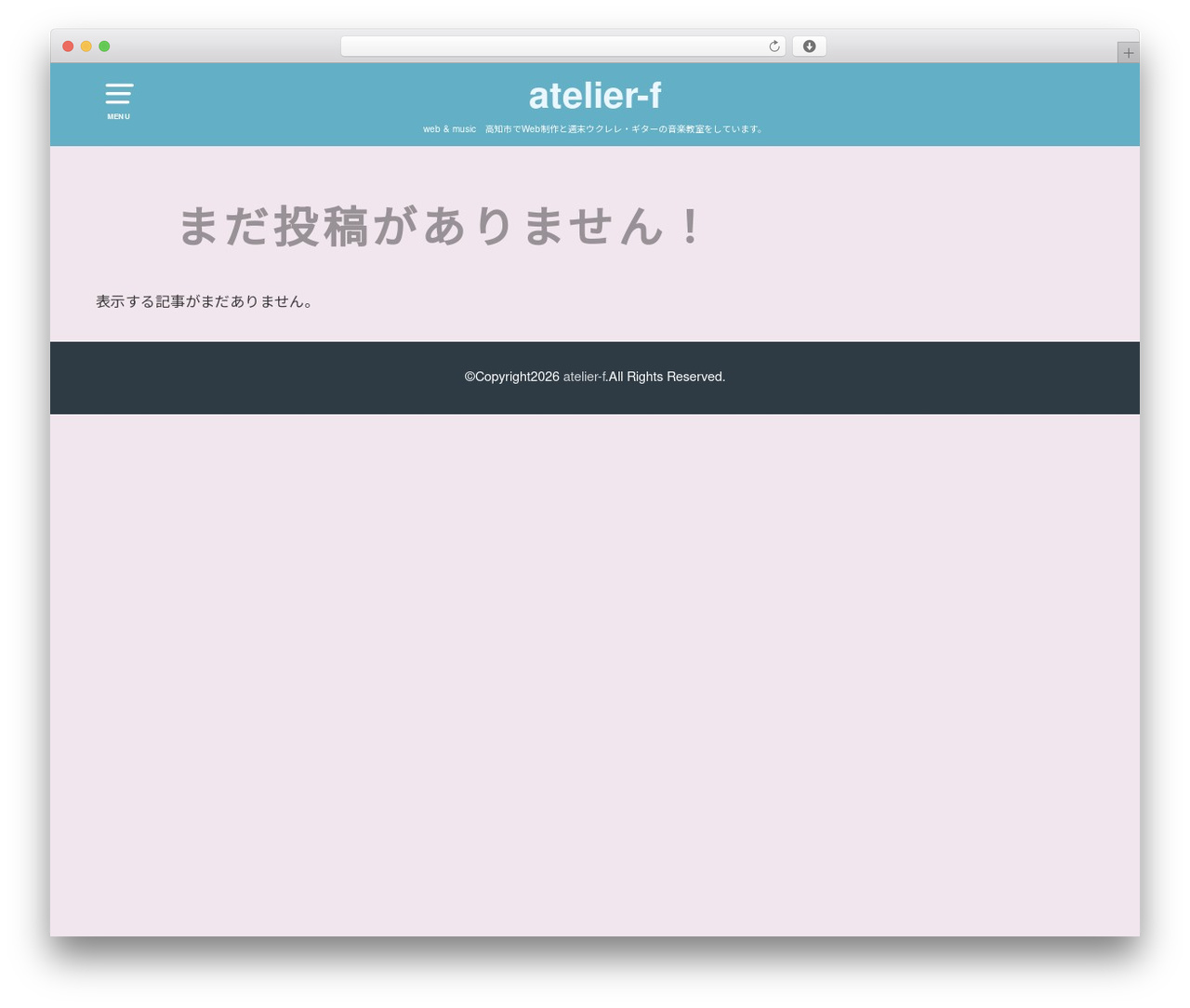Click atelier-f link in footer copyright
Viewport: 1190px width, 1008px height.
[x=584, y=377]
